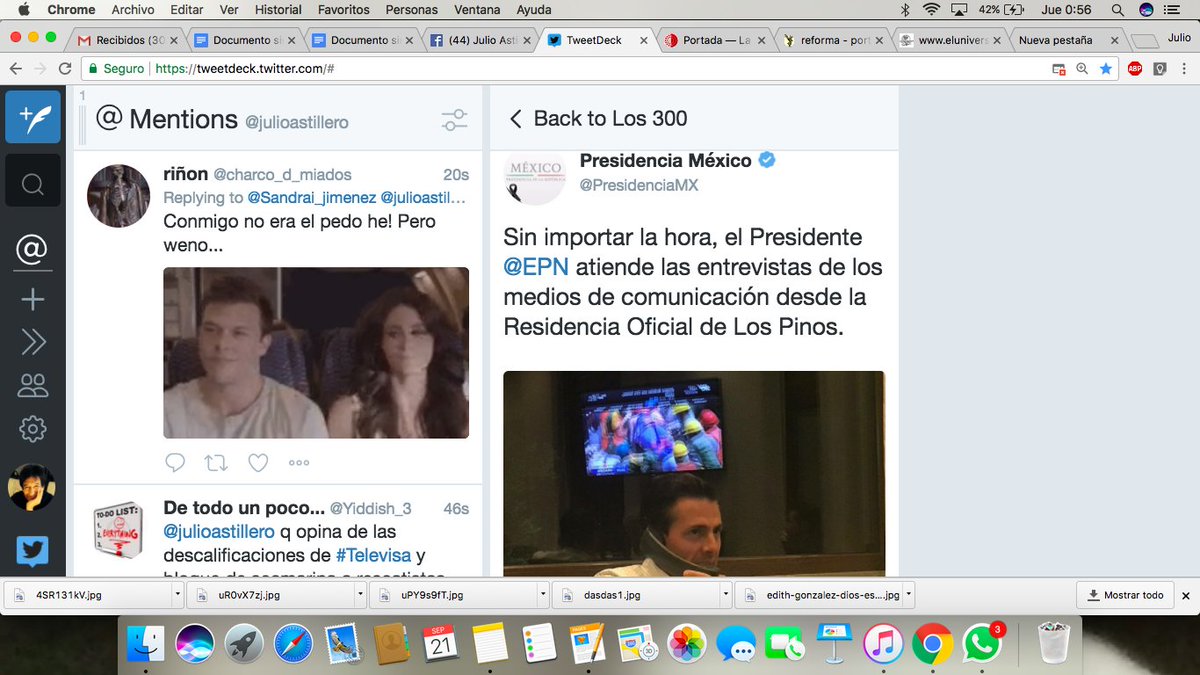Jump to the Mentions column via sidebar @ icon
Image resolution: width=1200 pixels, height=675 pixels.
[x=32, y=249]
